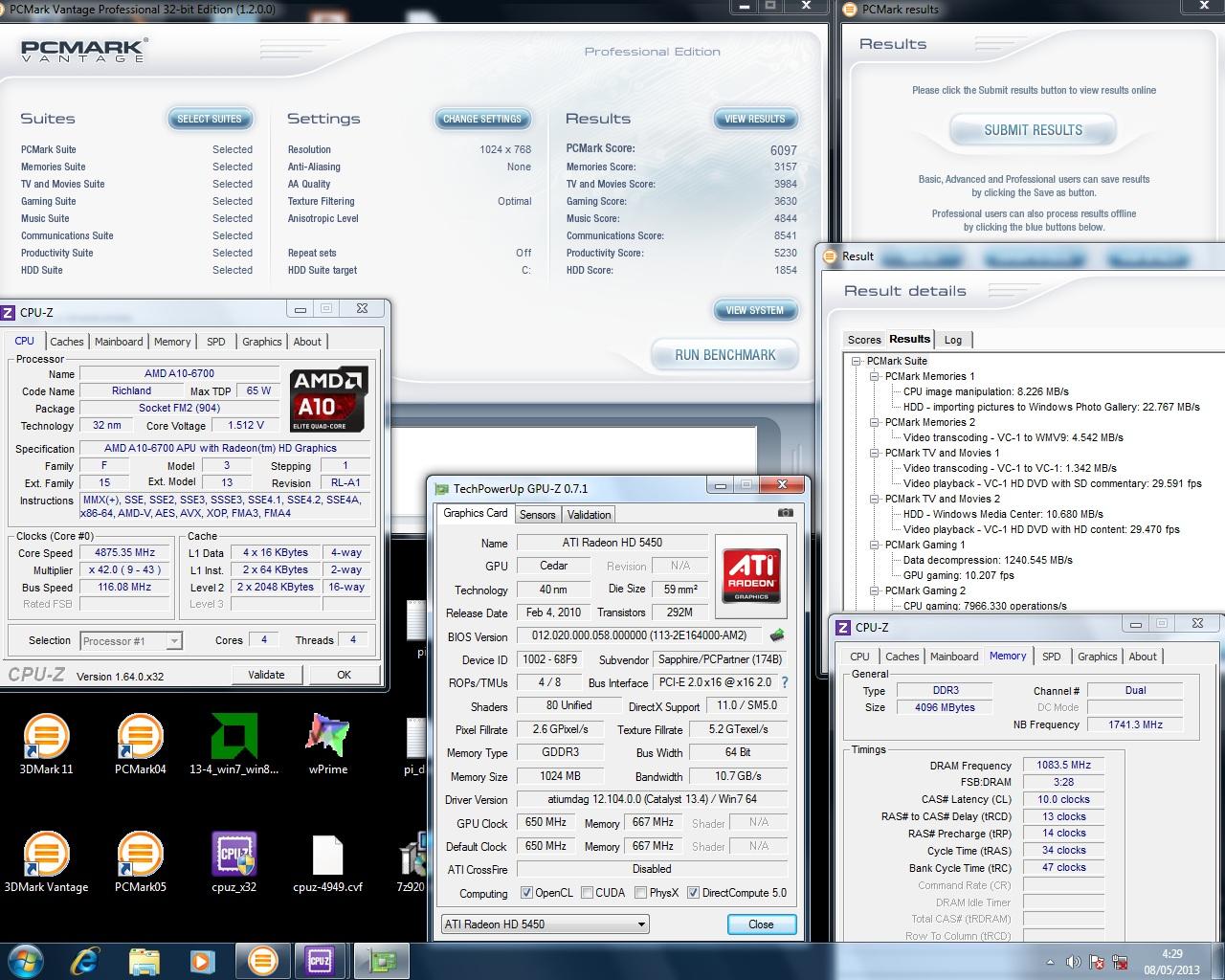Click the GPU-Z Name field 'ATI Radeon HD 5450'
Screen dimensions: 1225x980
click(612, 543)
